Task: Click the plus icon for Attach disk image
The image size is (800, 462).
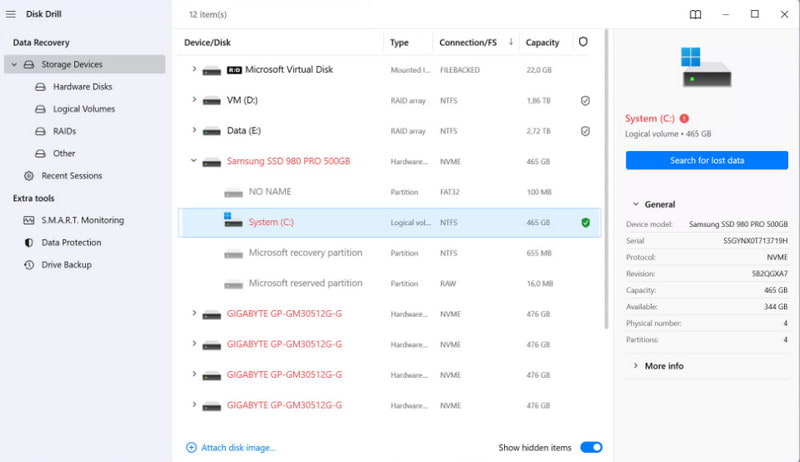Action: pos(191,448)
